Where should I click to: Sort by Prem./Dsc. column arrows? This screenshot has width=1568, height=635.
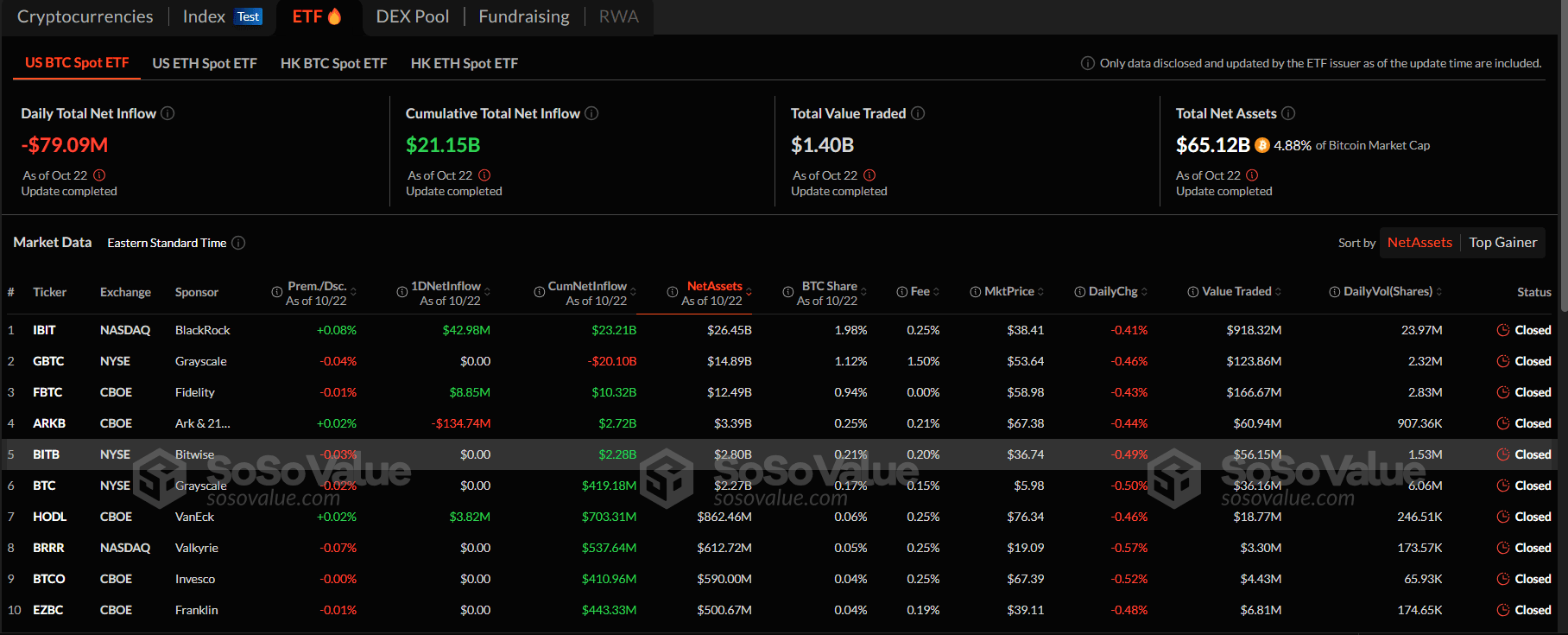353,291
